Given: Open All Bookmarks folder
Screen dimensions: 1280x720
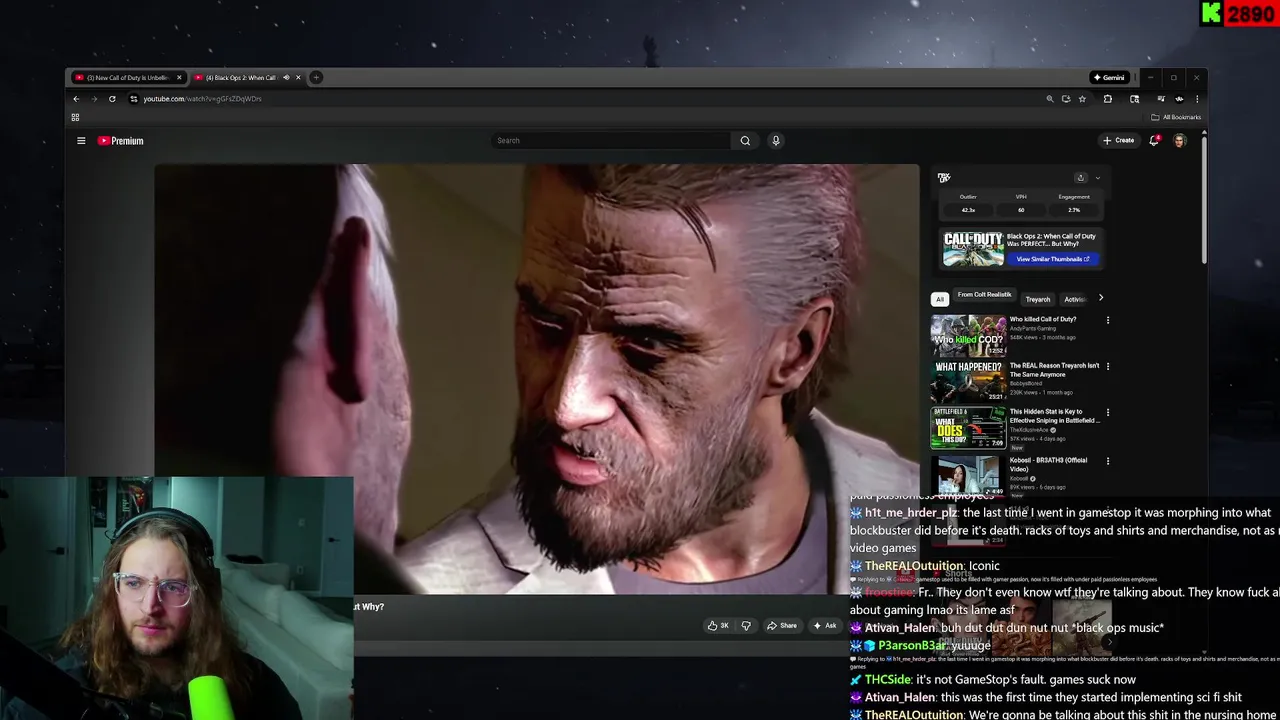Looking at the screenshot, I should (x=1175, y=117).
